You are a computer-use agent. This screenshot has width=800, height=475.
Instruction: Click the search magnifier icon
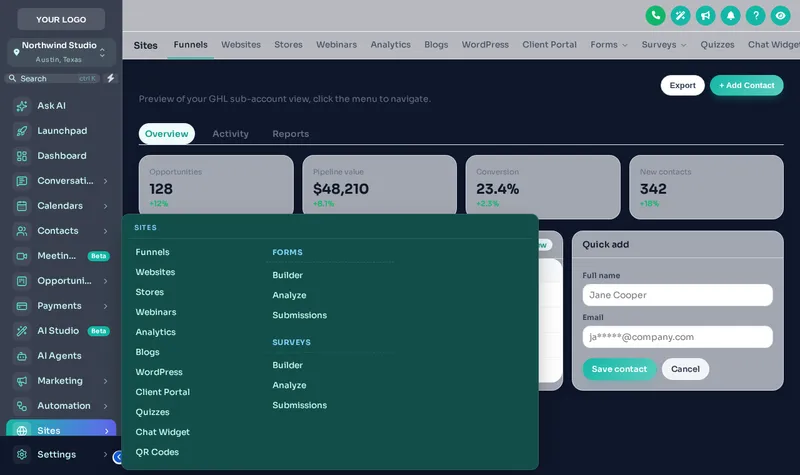pyautogui.click(x=12, y=78)
